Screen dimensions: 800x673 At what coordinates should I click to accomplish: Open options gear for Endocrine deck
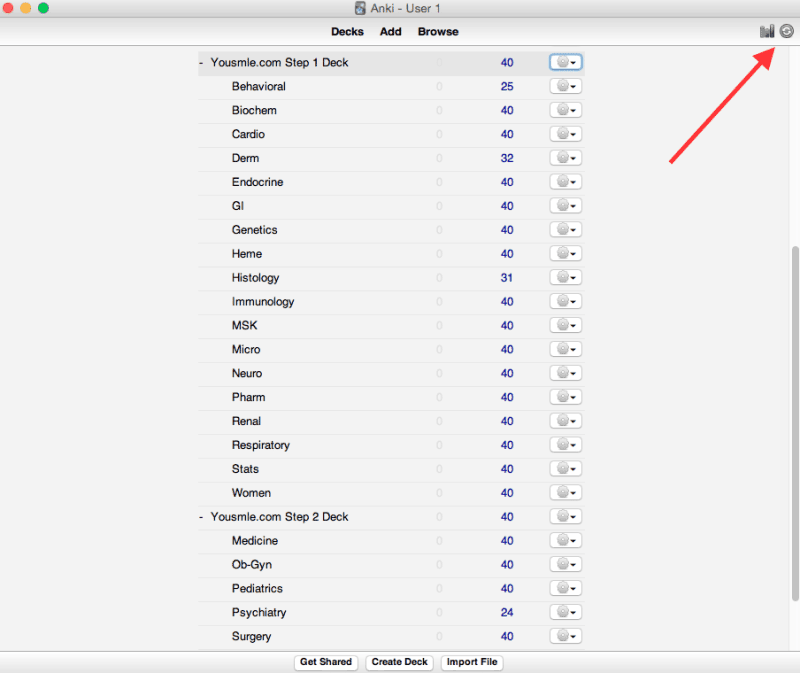pos(566,182)
